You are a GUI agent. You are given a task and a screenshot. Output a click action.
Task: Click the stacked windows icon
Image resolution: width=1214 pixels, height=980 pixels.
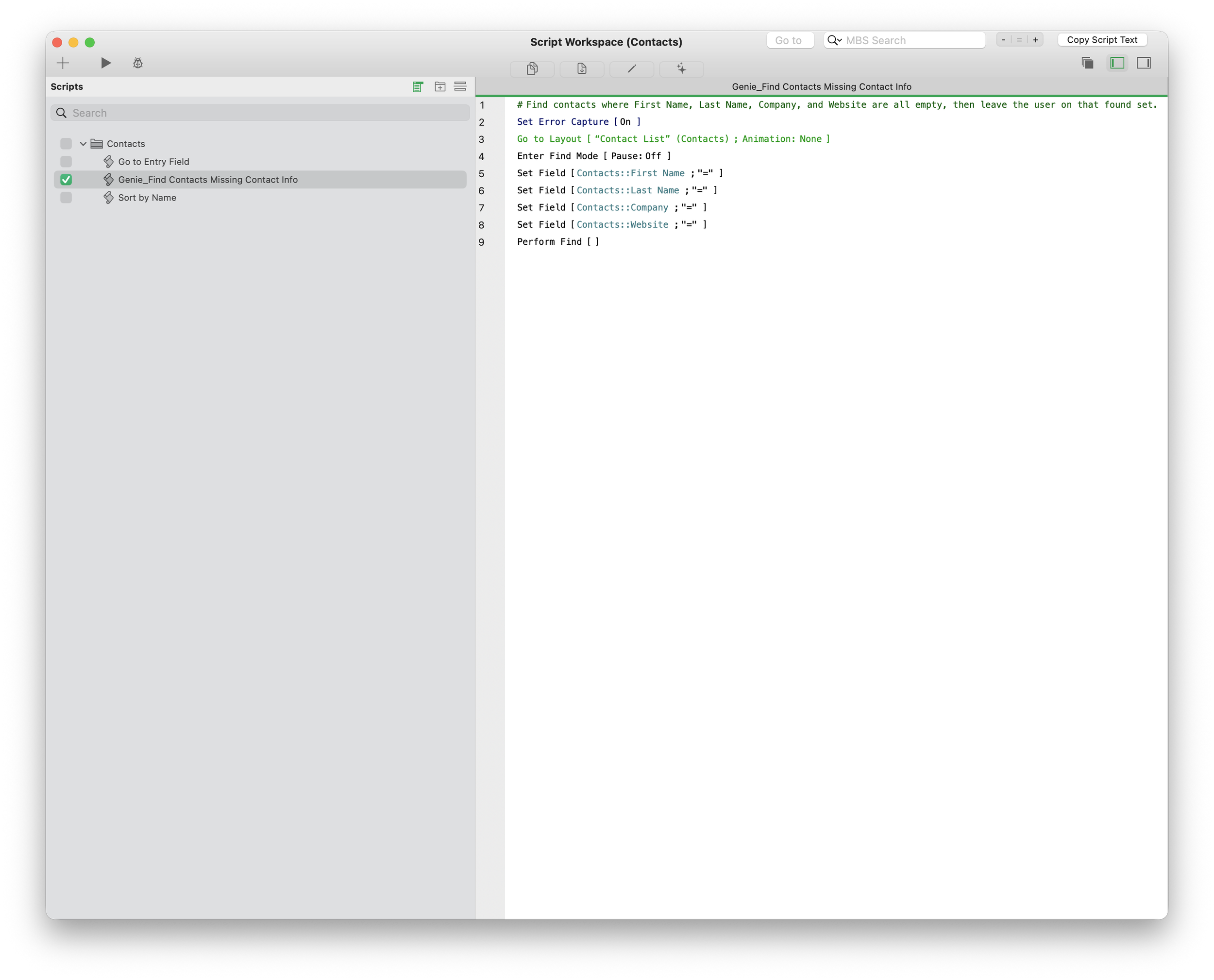pos(1087,63)
